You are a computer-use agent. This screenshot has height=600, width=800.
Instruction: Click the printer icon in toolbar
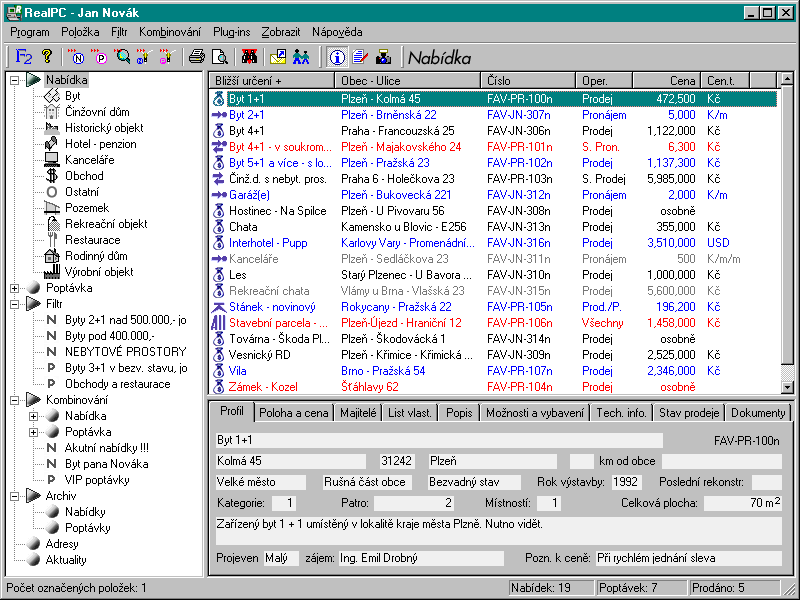197,57
